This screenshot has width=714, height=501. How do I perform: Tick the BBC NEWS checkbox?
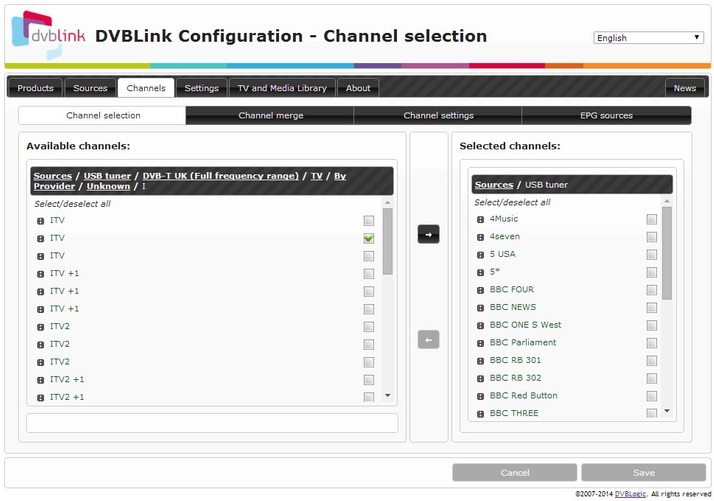652,308
